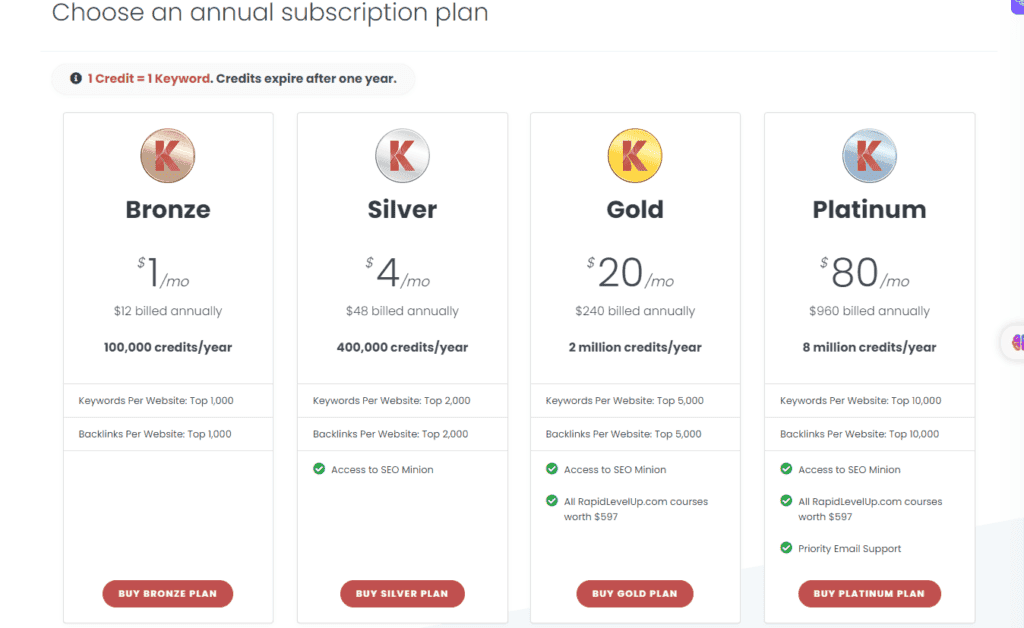This screenshot has width=1024, height=628.
Task: Click the '$12 billed annually' text under Bronze
Action: click(167, 311)
